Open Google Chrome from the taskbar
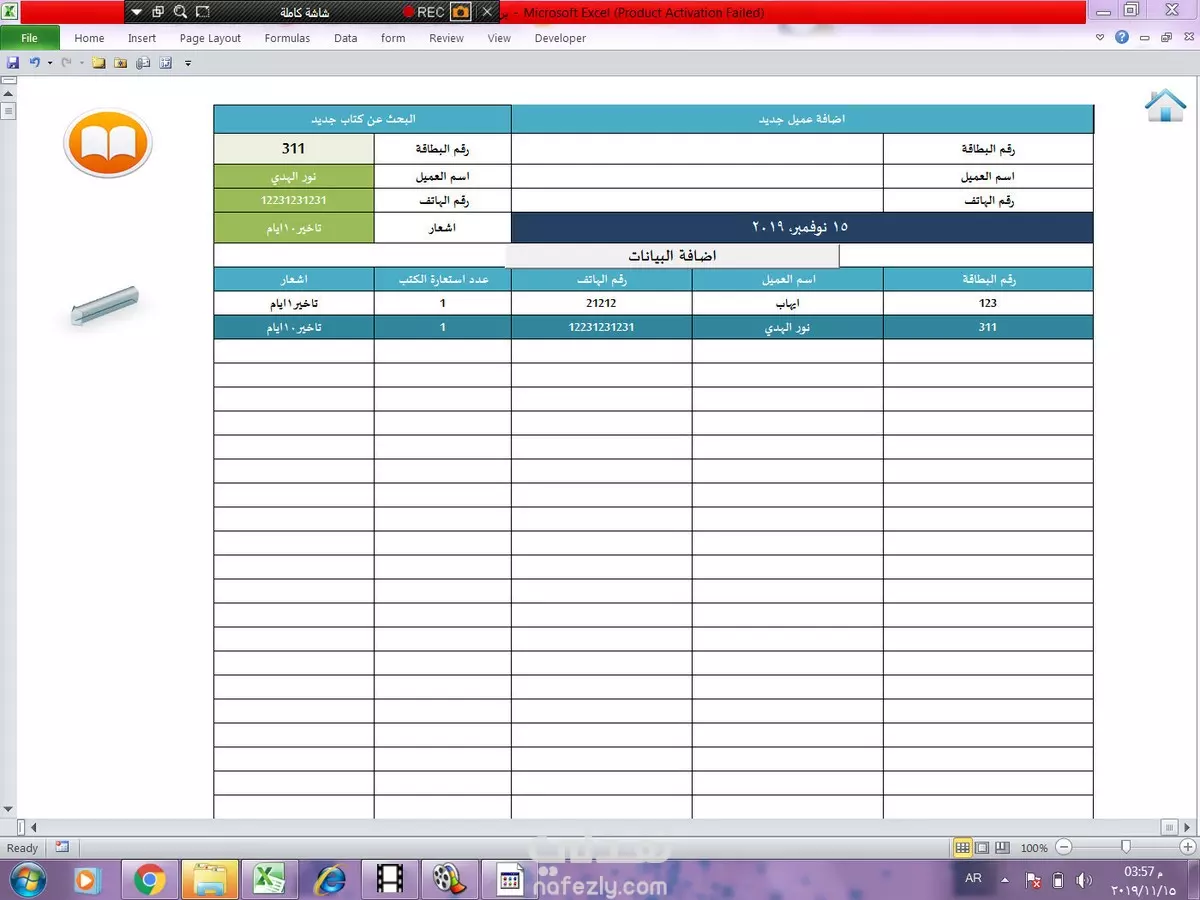Image resolution: width=1200 pixels, height=900 pixels. (x=150, y=880)
